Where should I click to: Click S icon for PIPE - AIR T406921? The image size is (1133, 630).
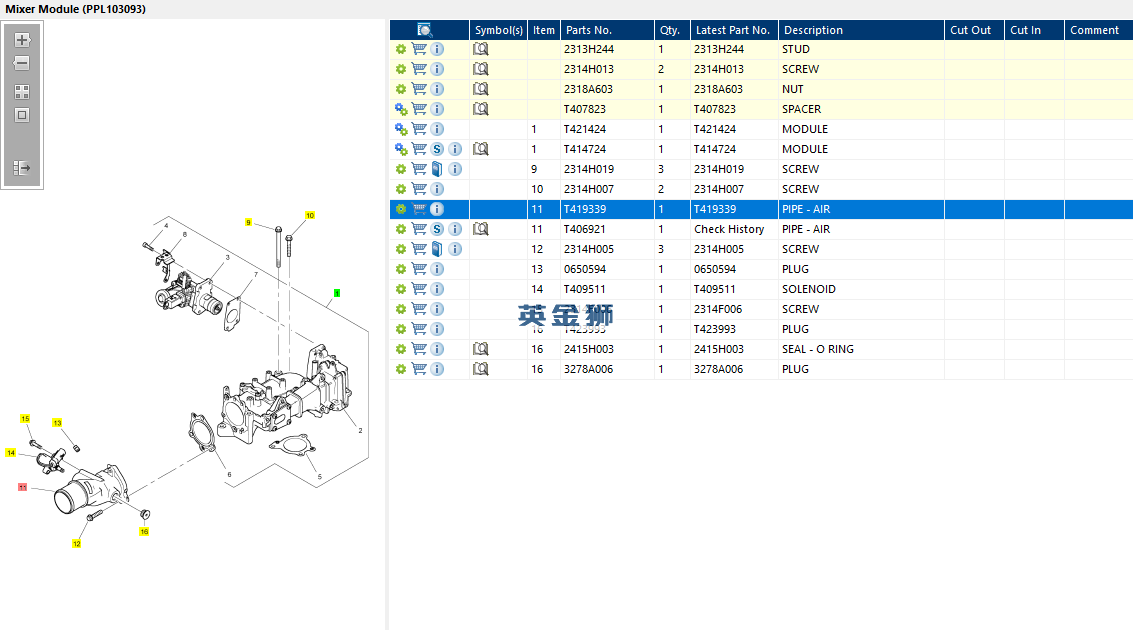(437, 229)
